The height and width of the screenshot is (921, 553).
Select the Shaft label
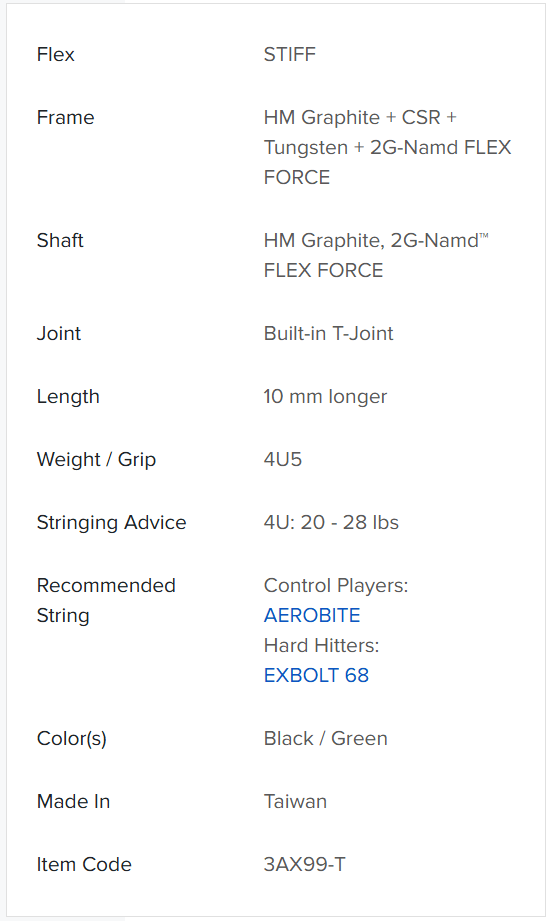click(60, 240)
